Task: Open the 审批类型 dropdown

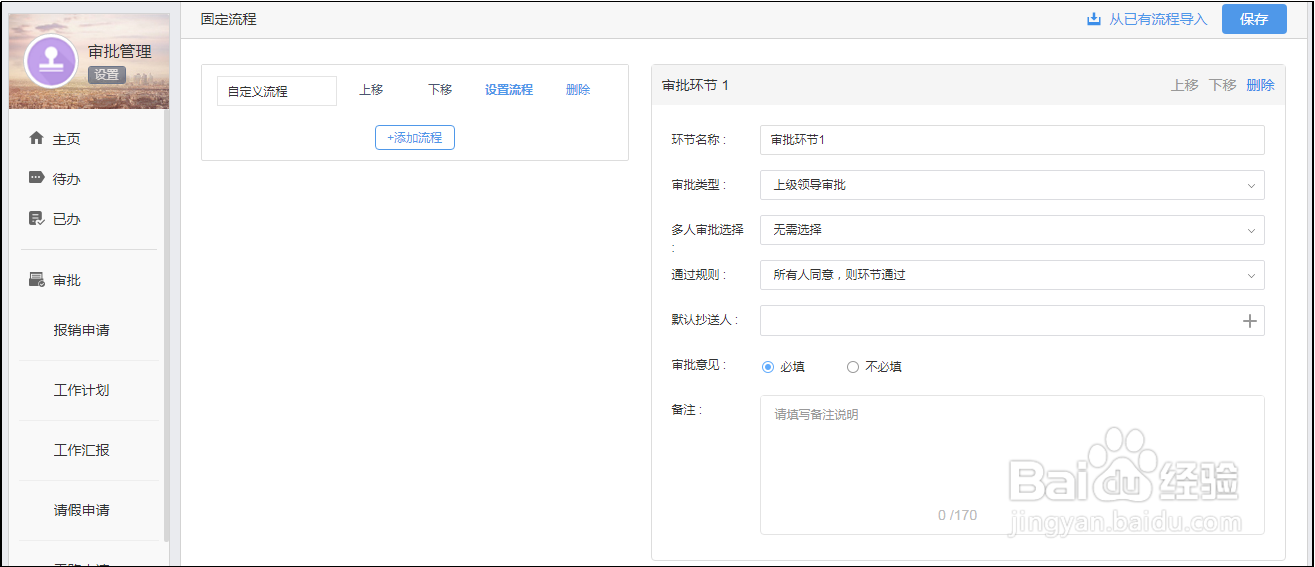Action: coord(1012,185)
